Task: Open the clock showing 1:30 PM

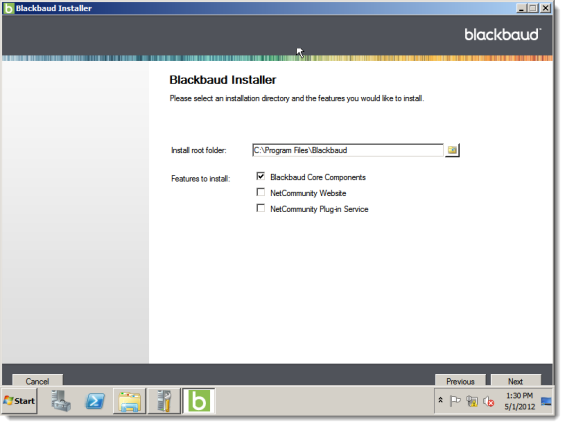Action: click(519, 401)
